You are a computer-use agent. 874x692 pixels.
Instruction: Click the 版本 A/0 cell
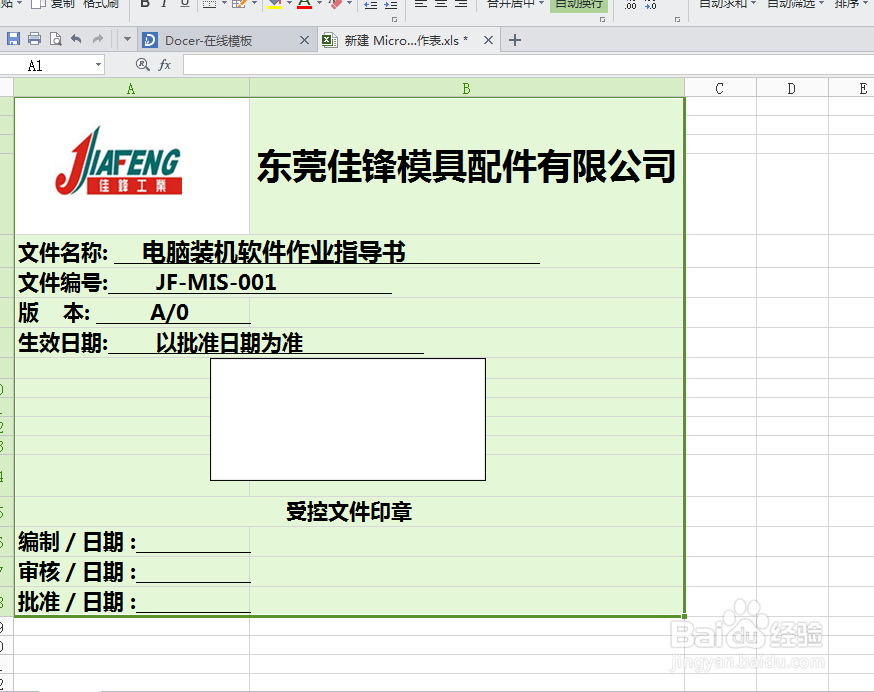[x=132, y=312]
